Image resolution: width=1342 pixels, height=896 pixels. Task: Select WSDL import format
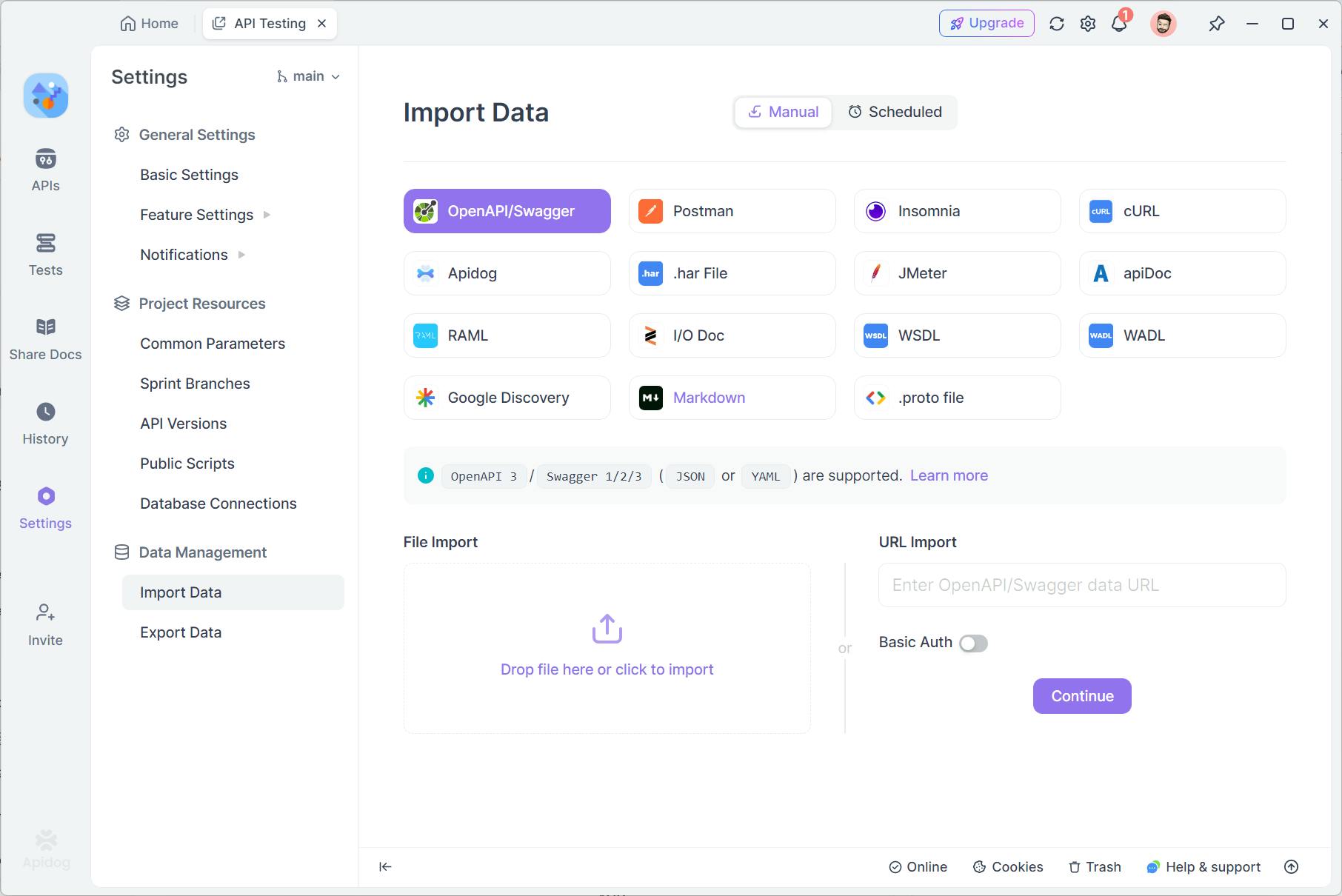pos(958,335)
